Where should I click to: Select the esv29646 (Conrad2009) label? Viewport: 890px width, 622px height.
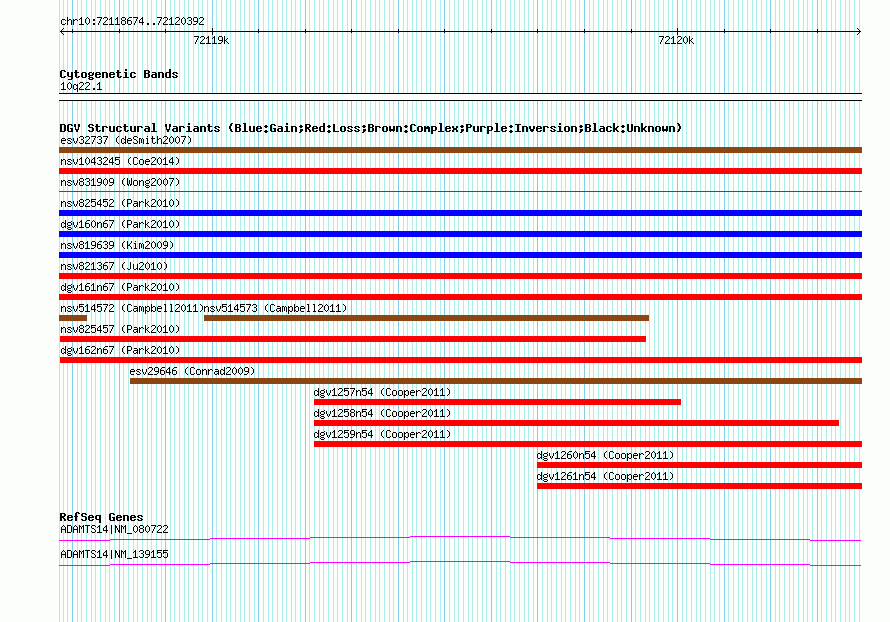(x=192, y=371)
